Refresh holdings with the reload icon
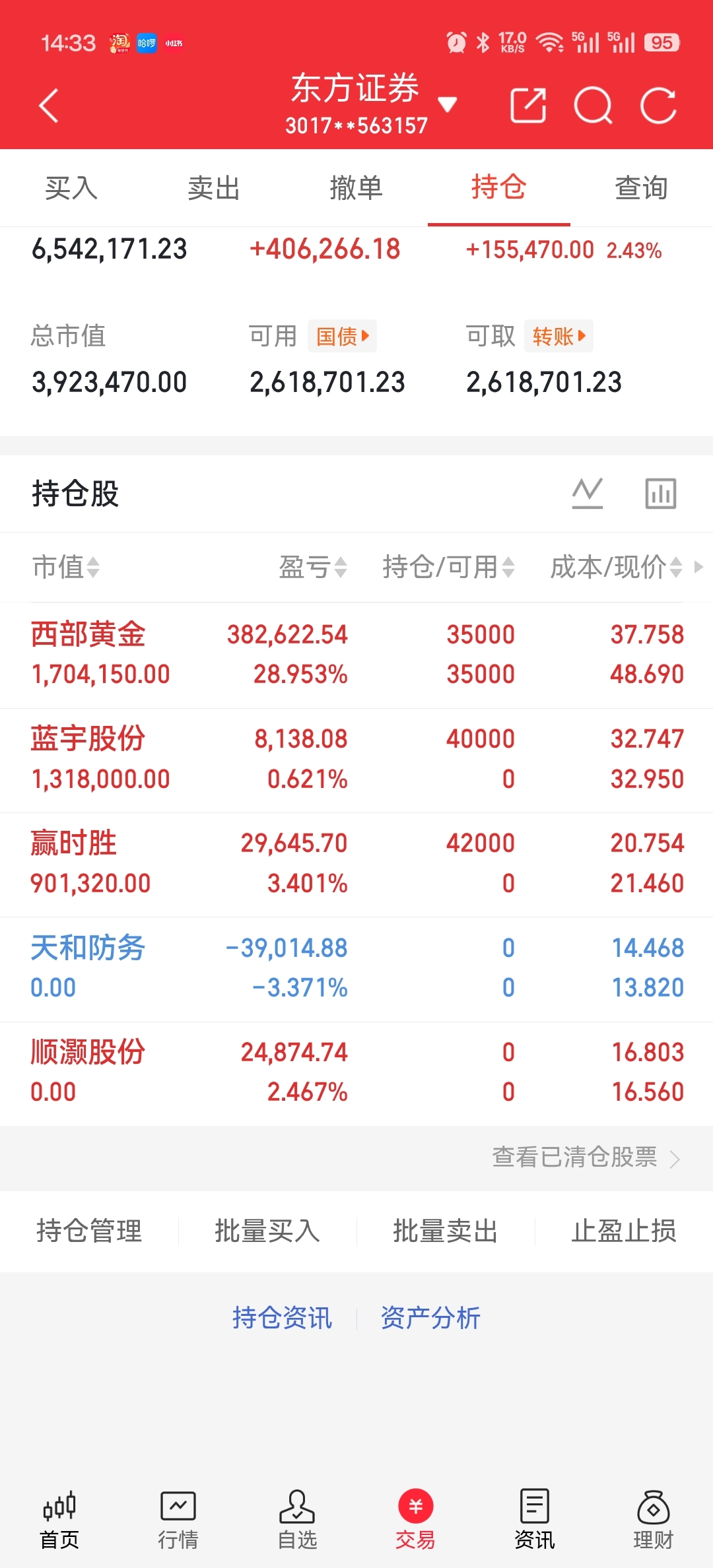This screenshot has height=1568, width=713. 658,106
